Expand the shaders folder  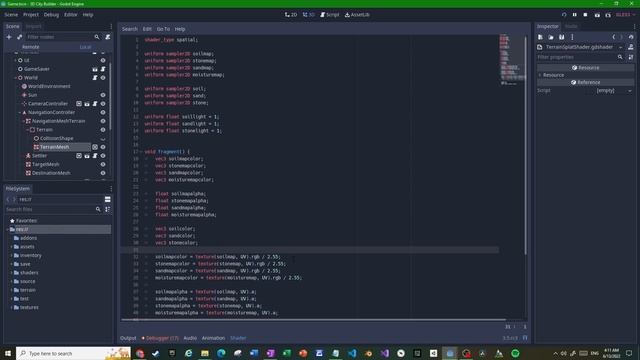click(11, 273)
